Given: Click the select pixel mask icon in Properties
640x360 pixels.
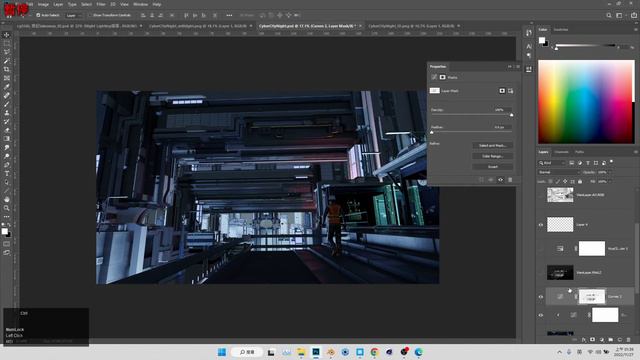Looking at the screenshot, I should tap(502, 91).
